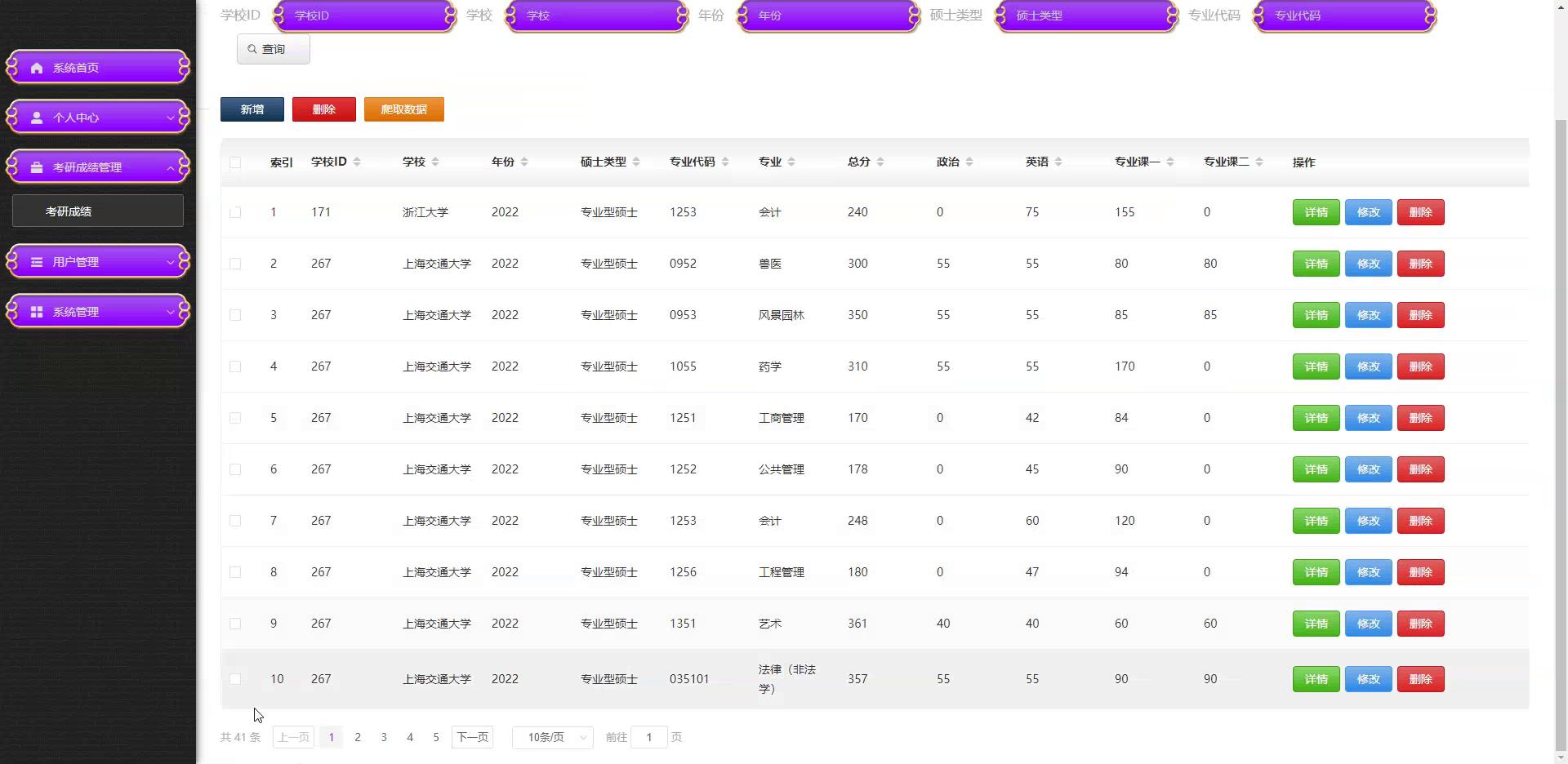Click the 年份 filter input field
1568x764 pixels.
[x=828, y=16]
